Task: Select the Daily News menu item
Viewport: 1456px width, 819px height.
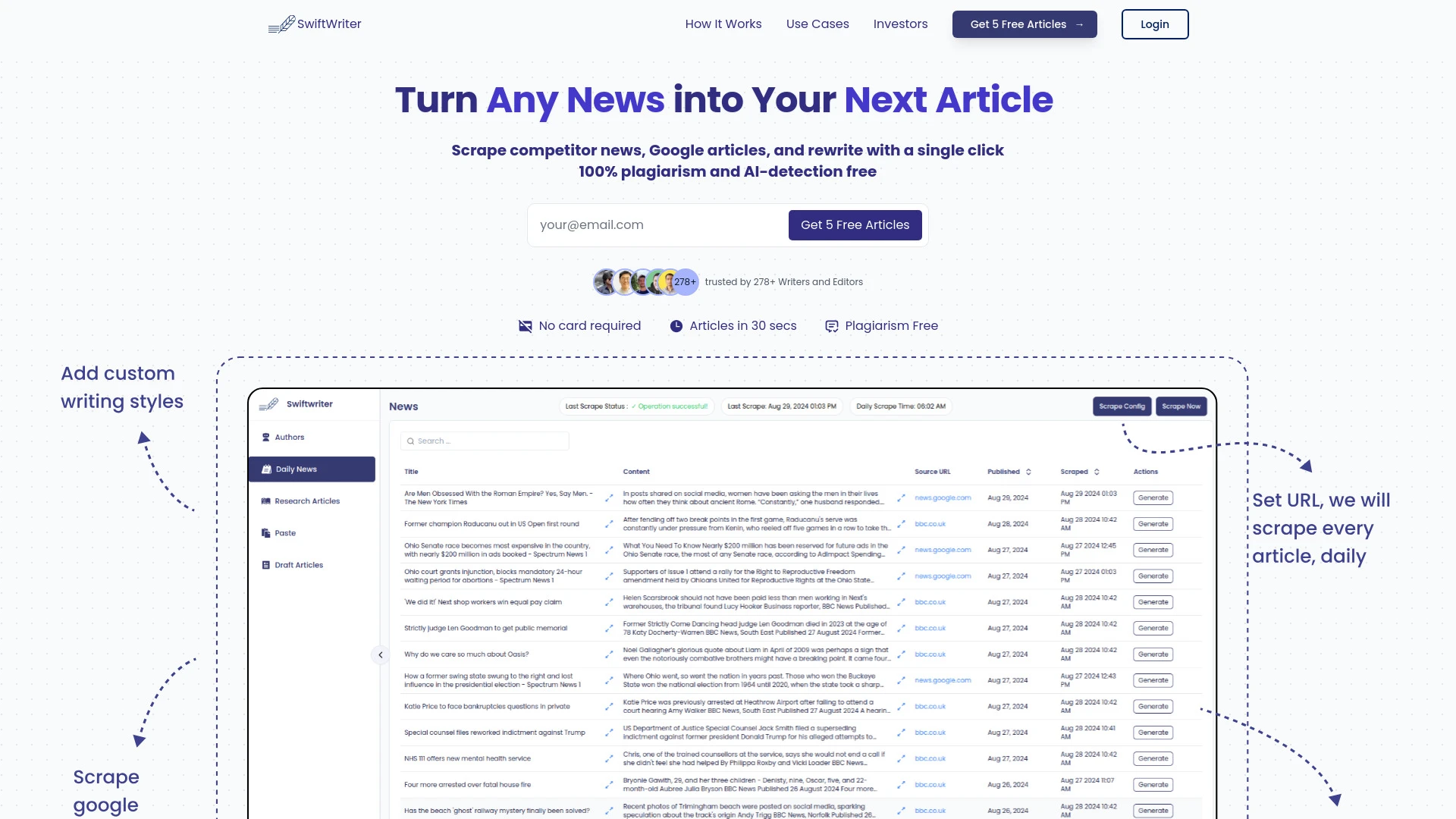Action: coord(311,469)
